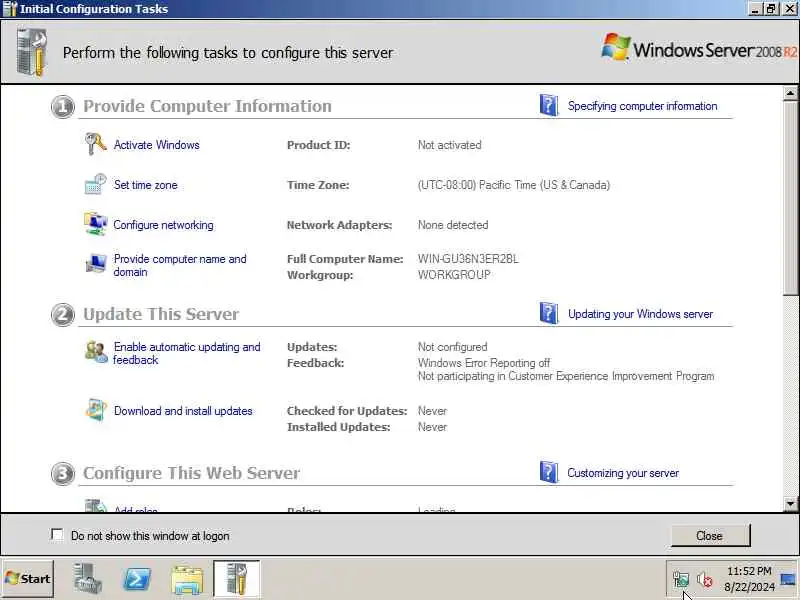Select Initial Configuration Tasks taskbar button
This screenshot has width=800, height=600.
236,579
